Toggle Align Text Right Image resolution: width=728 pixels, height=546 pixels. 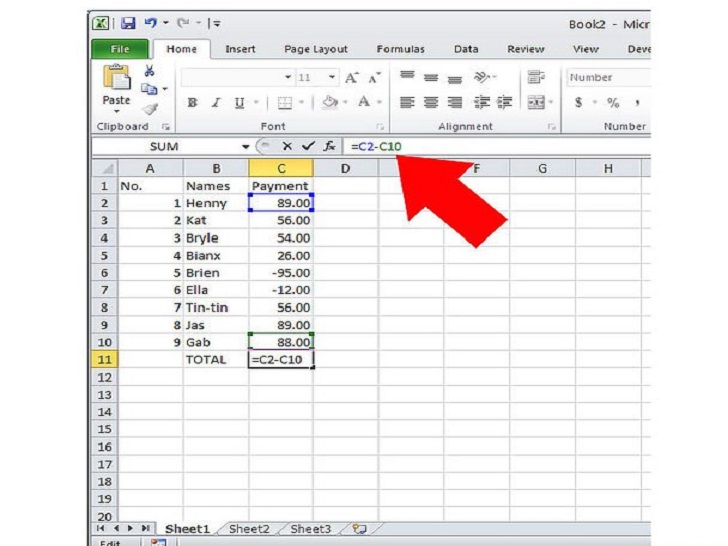(x=455, y=102)
